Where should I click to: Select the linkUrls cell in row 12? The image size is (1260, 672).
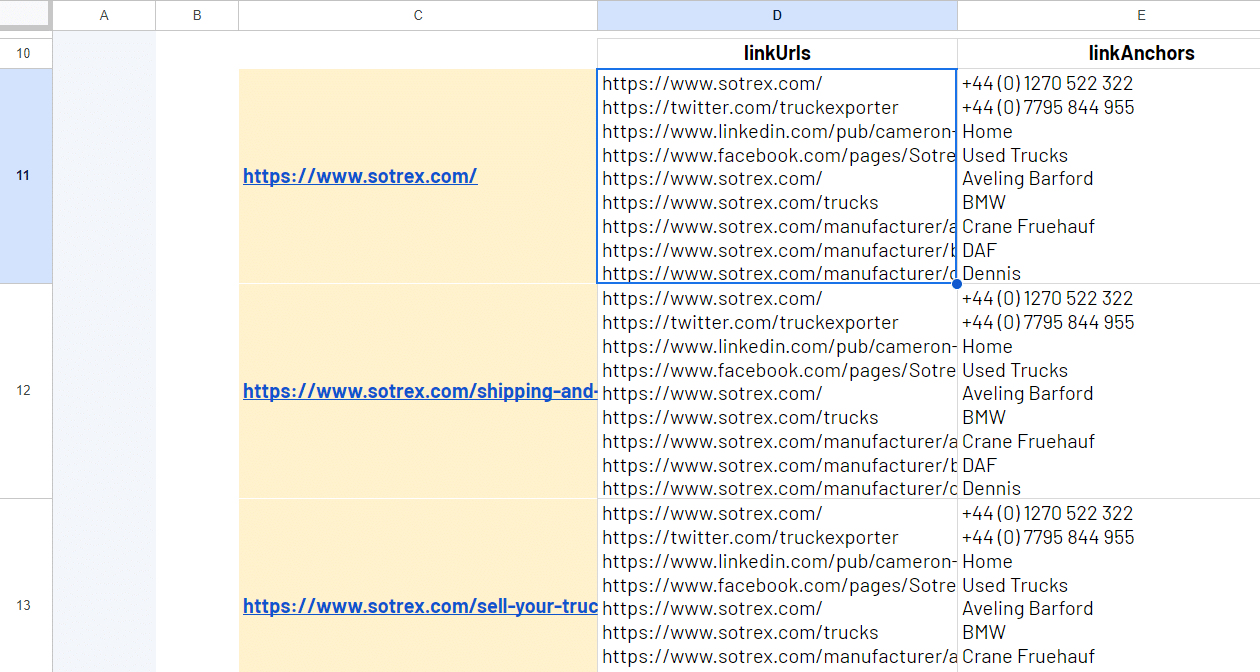[x=777, y=391]
